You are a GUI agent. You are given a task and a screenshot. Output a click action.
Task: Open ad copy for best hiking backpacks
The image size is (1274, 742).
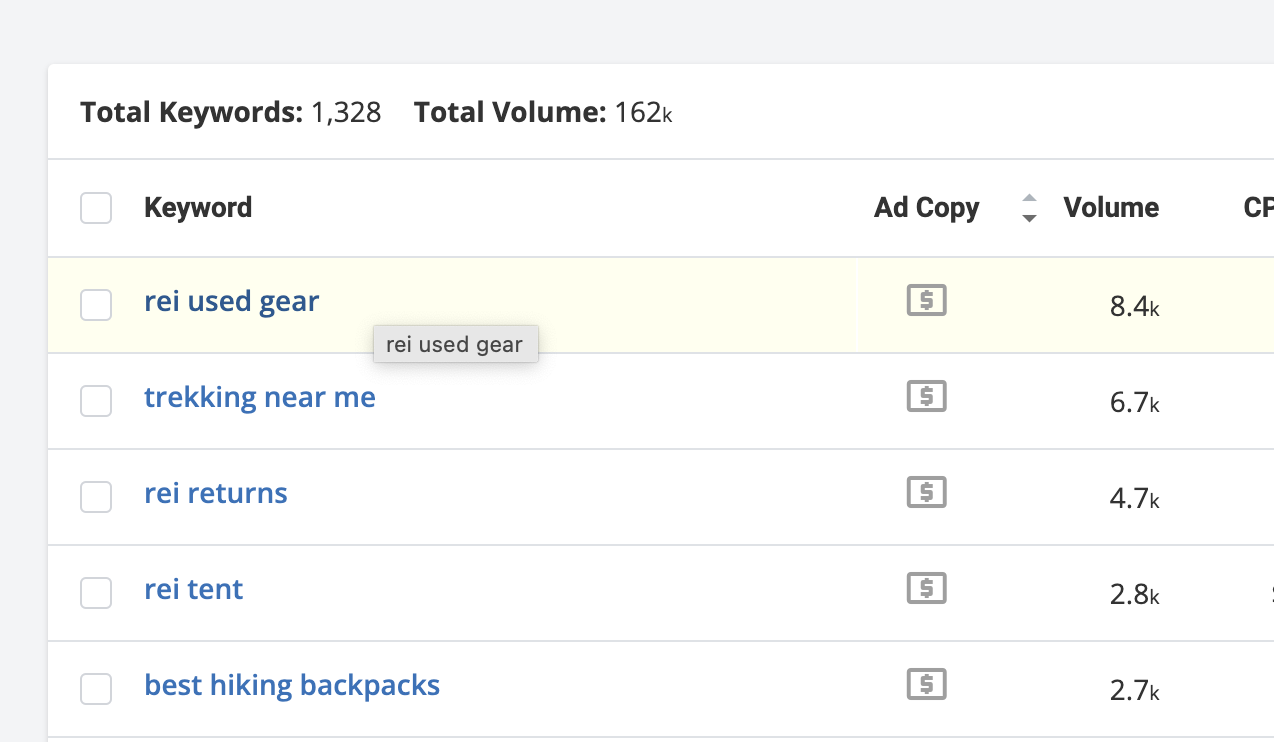[x=926, y=685]
